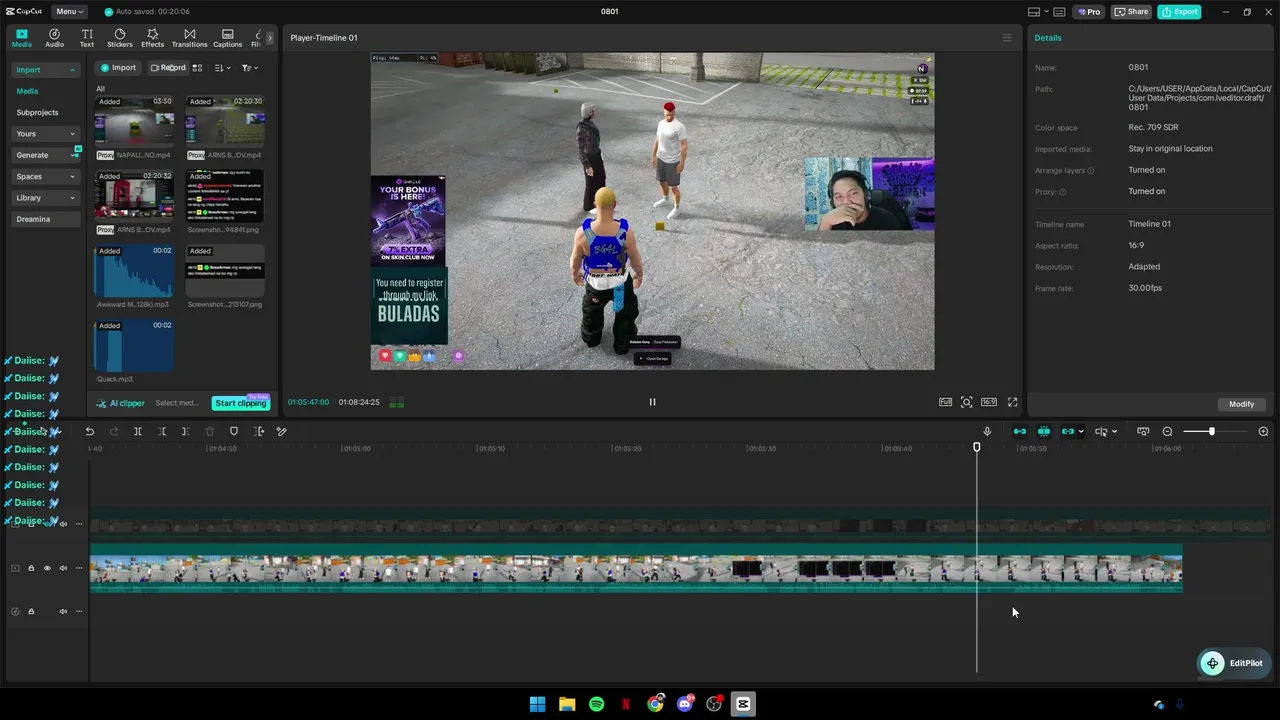1280x720 pixels.
Task: Adjust the timeline zoom slider
Action: point(1212,431)
